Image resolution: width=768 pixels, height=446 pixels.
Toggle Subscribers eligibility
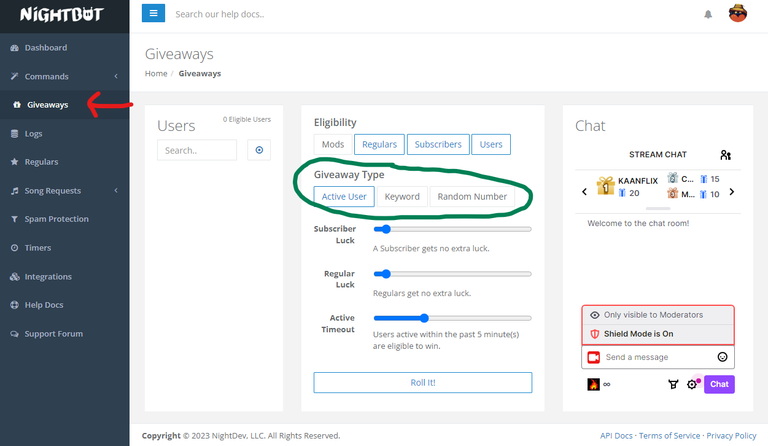[x=438, y=145]
